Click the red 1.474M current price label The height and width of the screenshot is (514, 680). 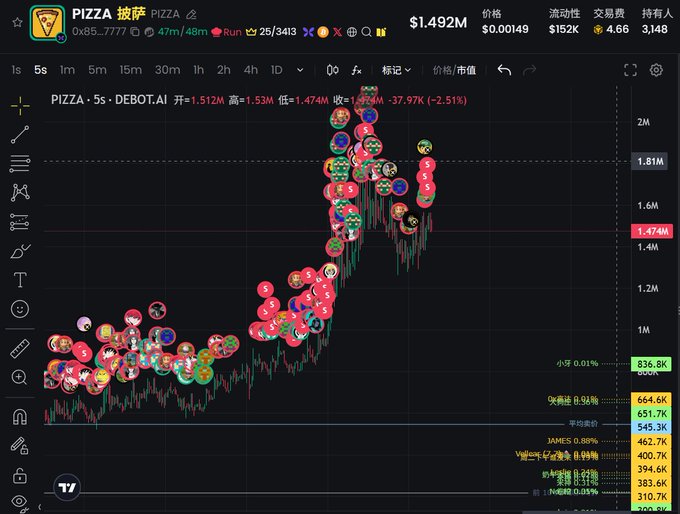652,231
